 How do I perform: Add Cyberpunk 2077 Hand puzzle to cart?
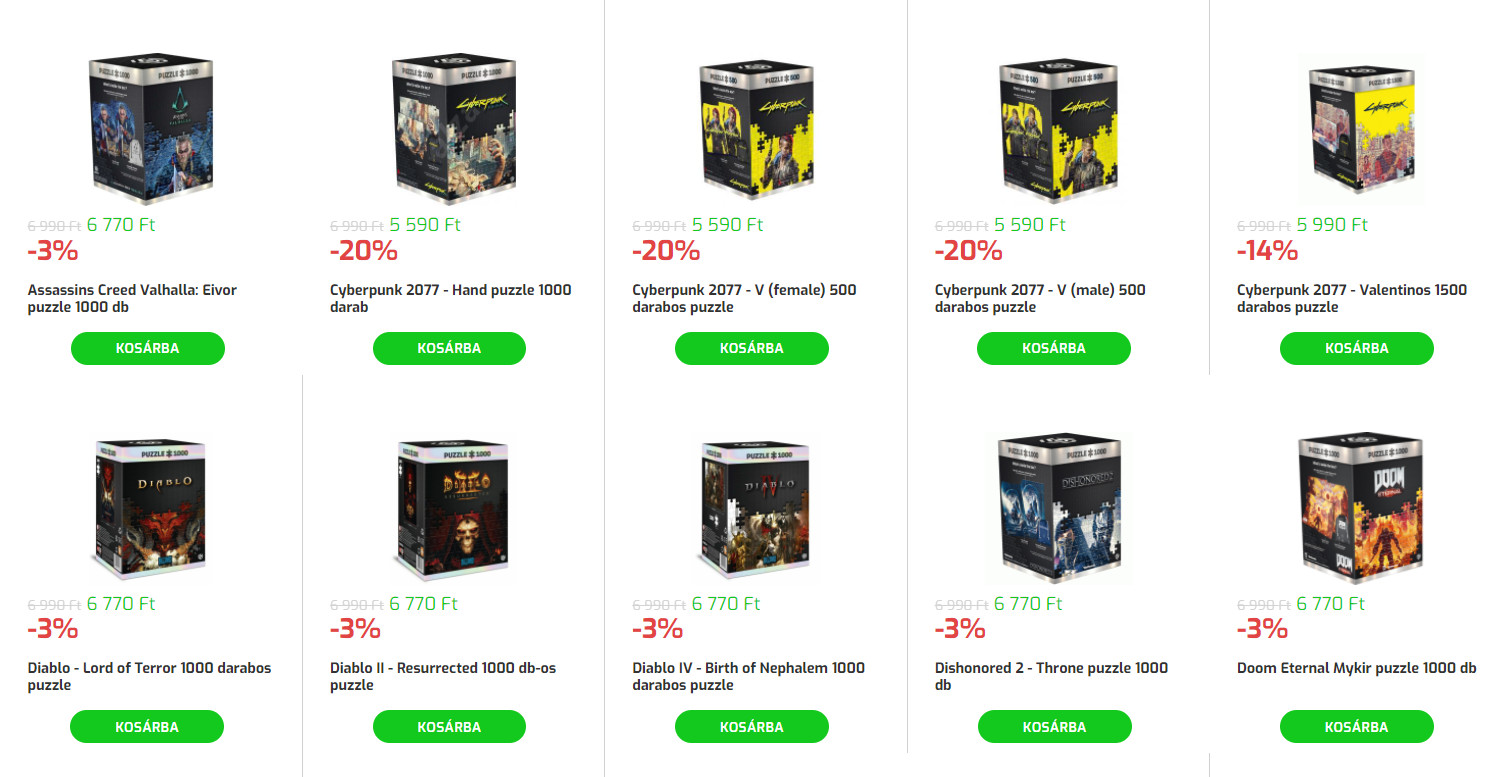point(449,348)
